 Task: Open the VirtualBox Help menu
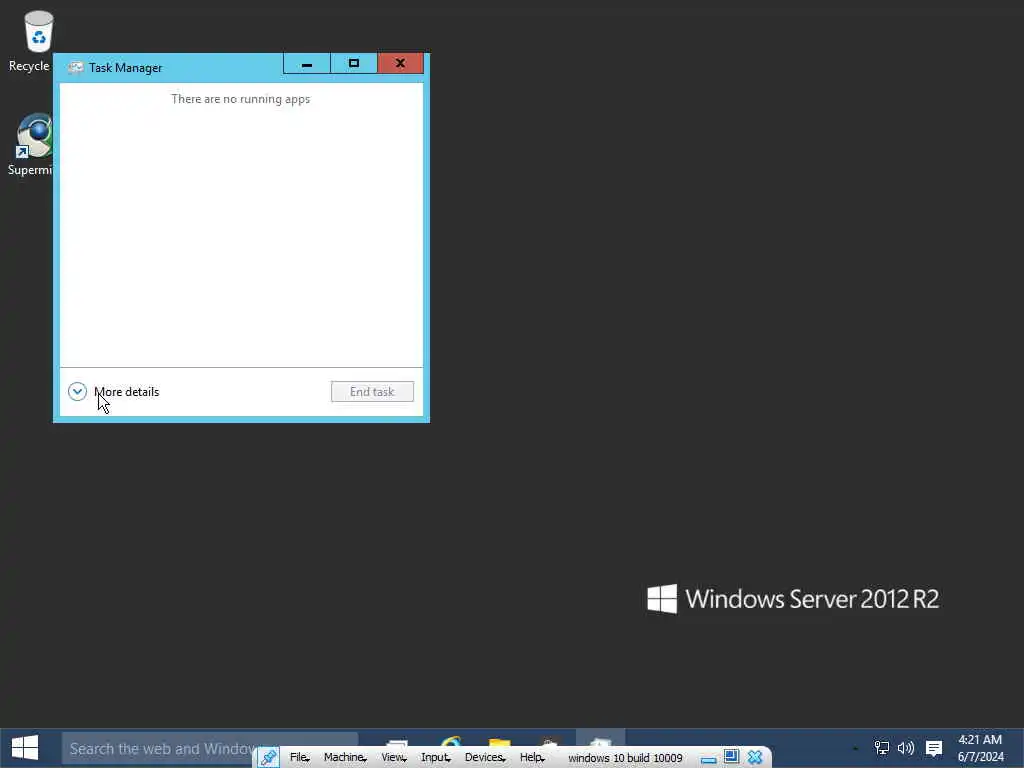[x=532, y=758]
